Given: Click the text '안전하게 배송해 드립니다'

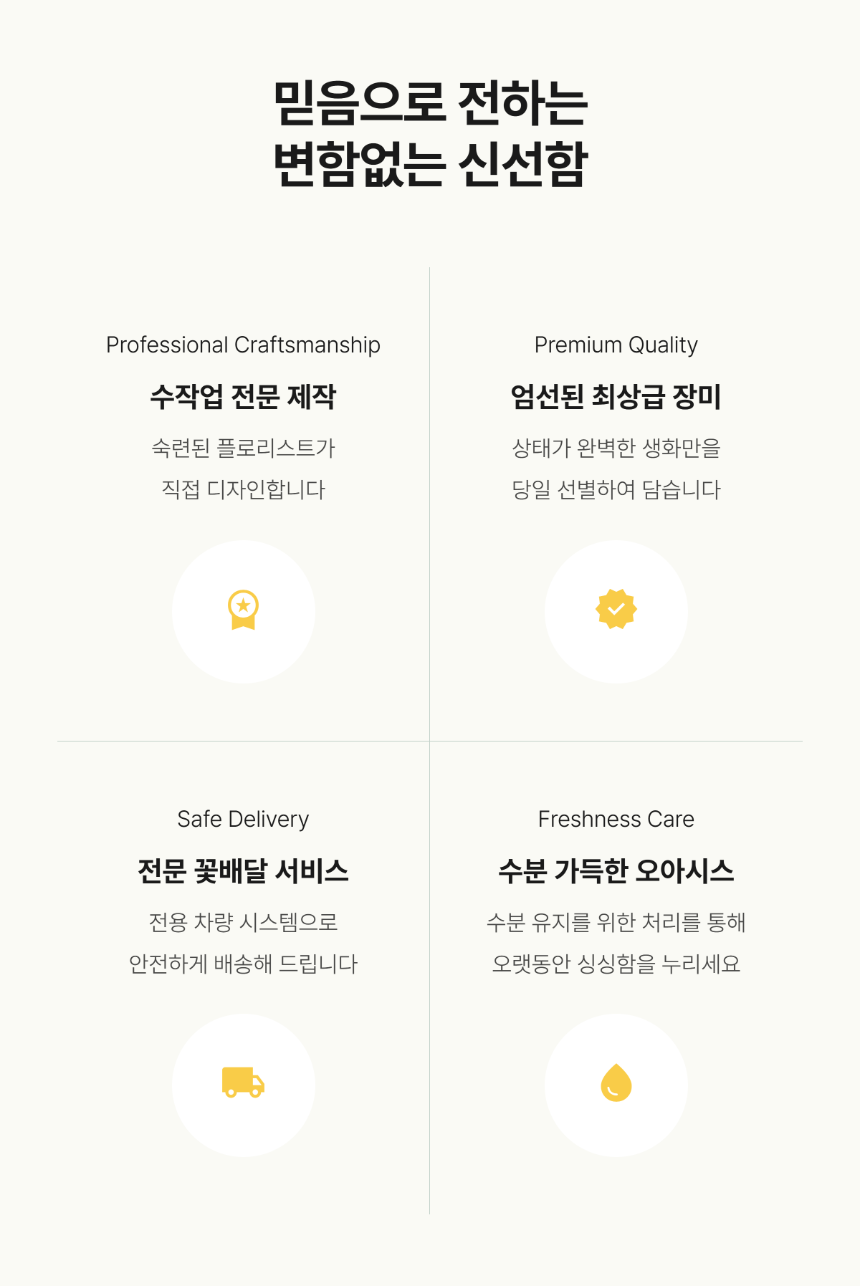Looking at the screenshot, I should pos(243,964).
